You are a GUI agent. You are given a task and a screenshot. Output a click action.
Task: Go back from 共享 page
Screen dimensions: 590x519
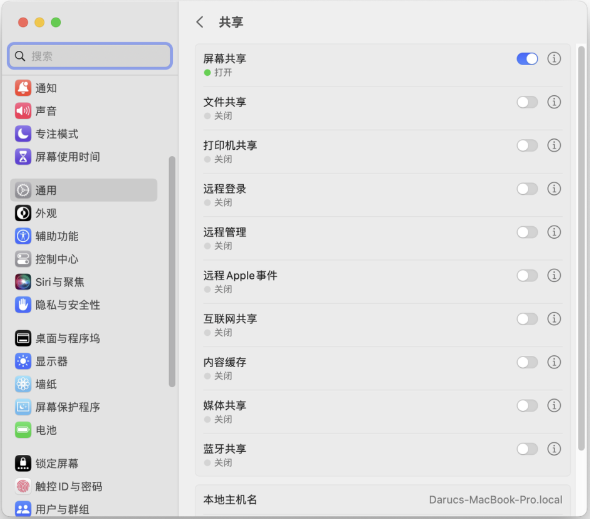pos(200,22)
